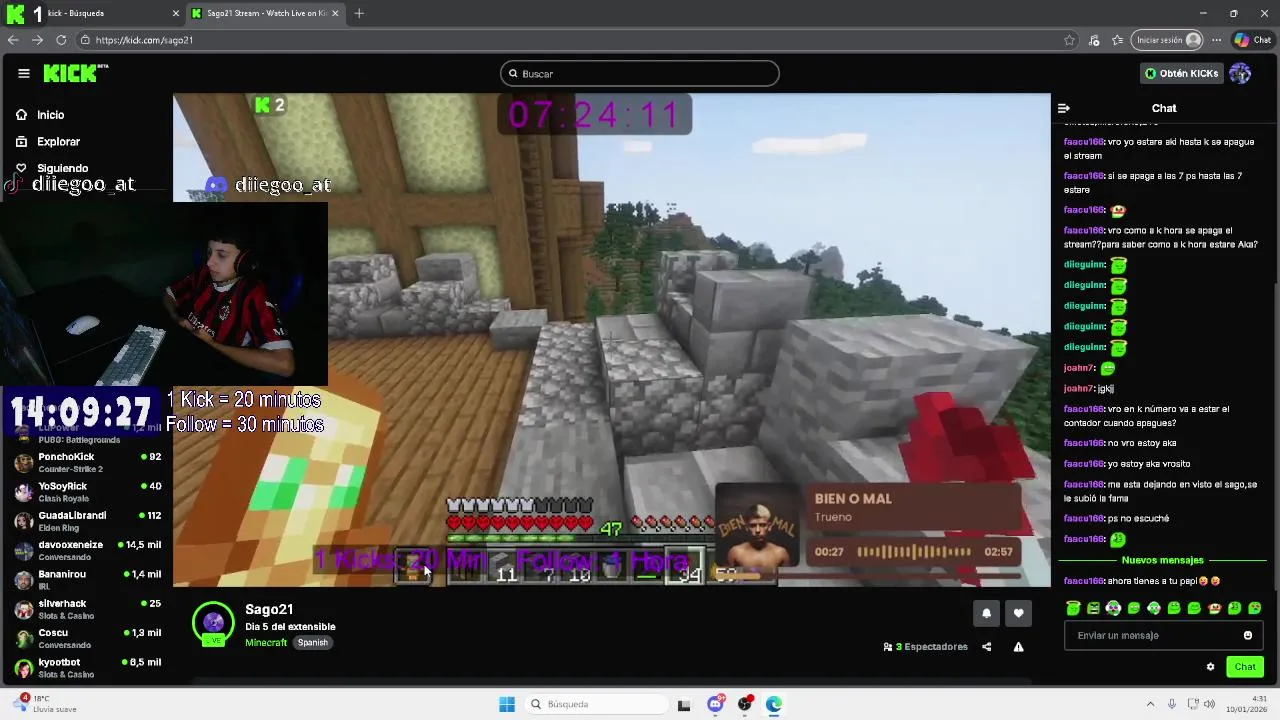Insert the sixth quick emote
The image size is (1280, 720).
coord(1174,608)
